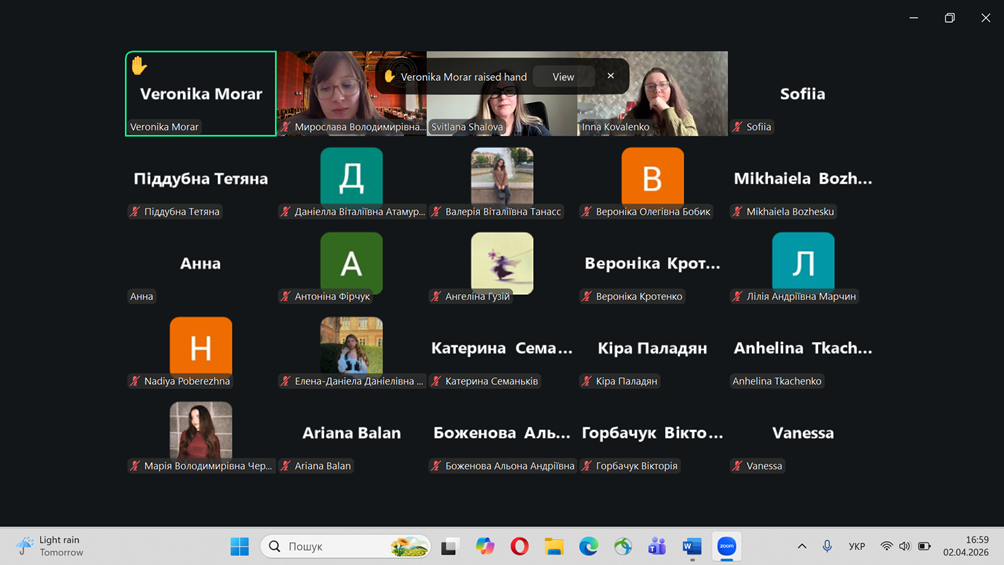
Task: Click the Пошук taskbar search box
Action: (345, 546)
